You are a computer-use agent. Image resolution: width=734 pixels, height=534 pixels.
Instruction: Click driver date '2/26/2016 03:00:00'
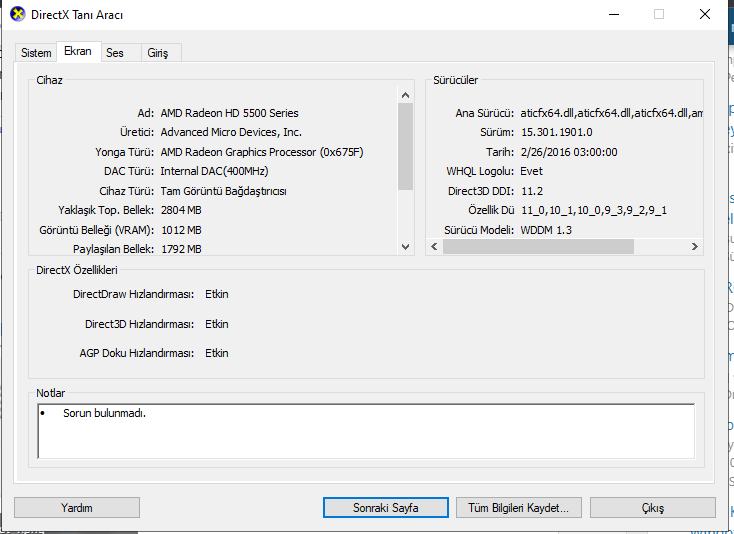coord(569,152)
